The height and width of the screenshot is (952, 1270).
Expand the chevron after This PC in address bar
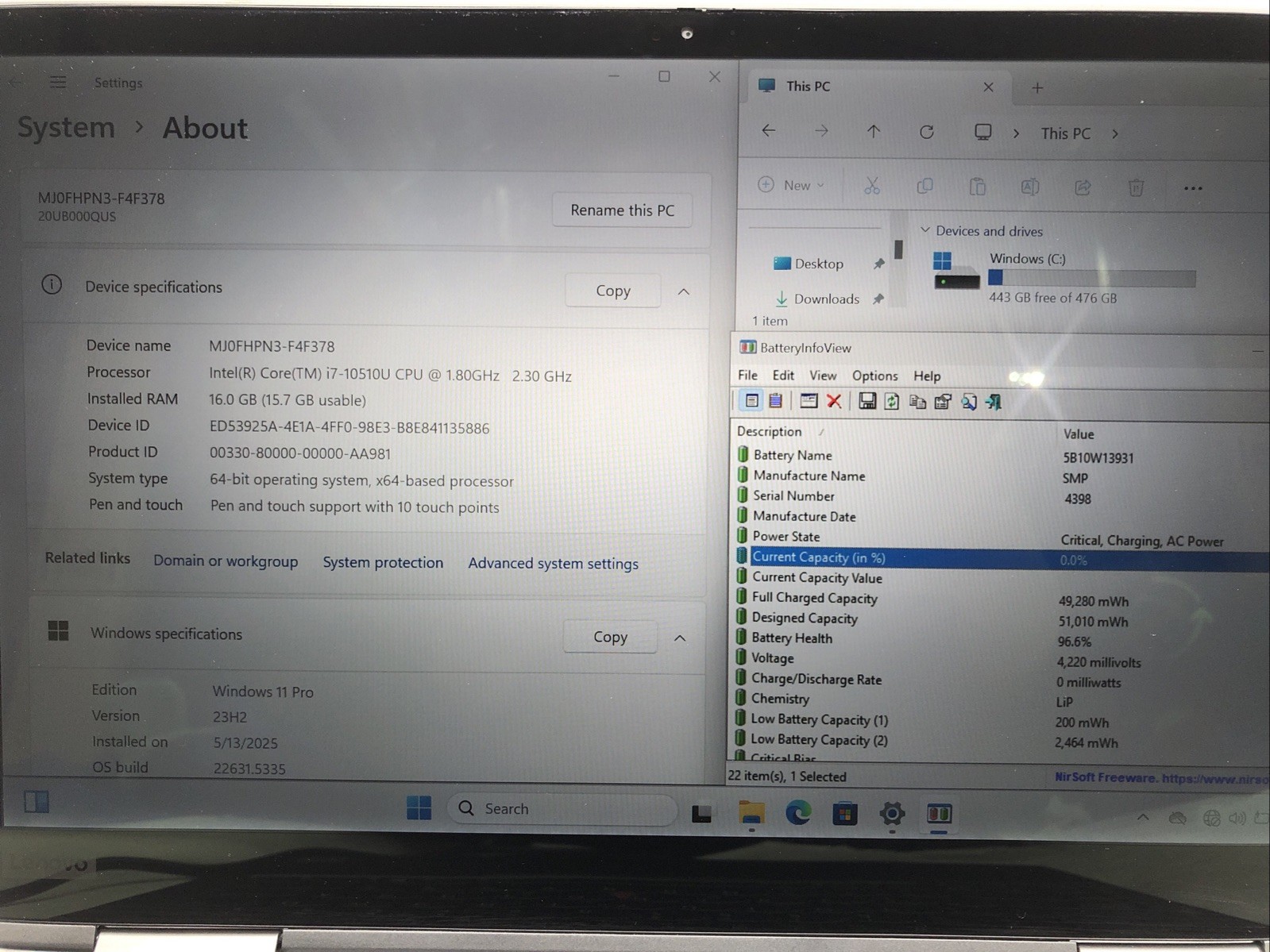tap(1115, 133)
